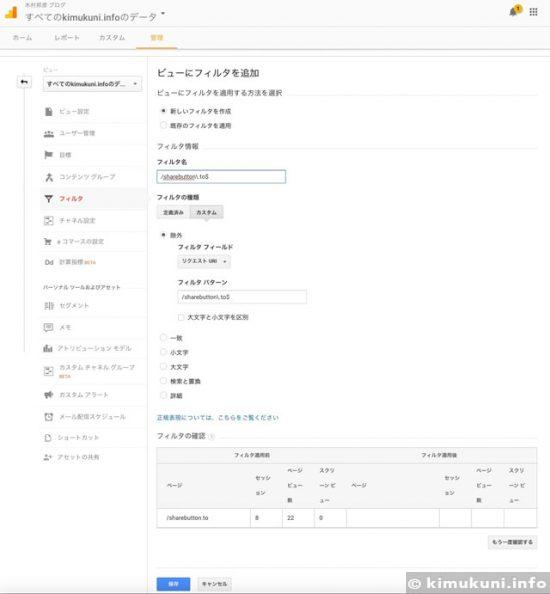Click the blue 保存 button
This screenshot has width=550, height=594.
(x=173, y=584)
